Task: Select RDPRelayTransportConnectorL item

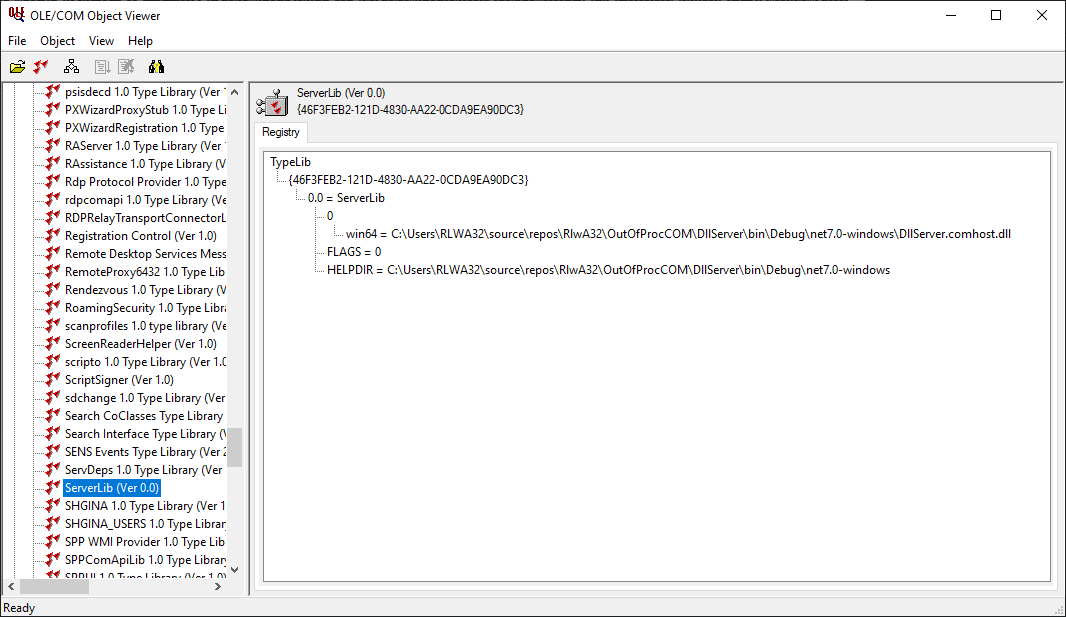Action: pyautogui.click(x=145, y=217)
